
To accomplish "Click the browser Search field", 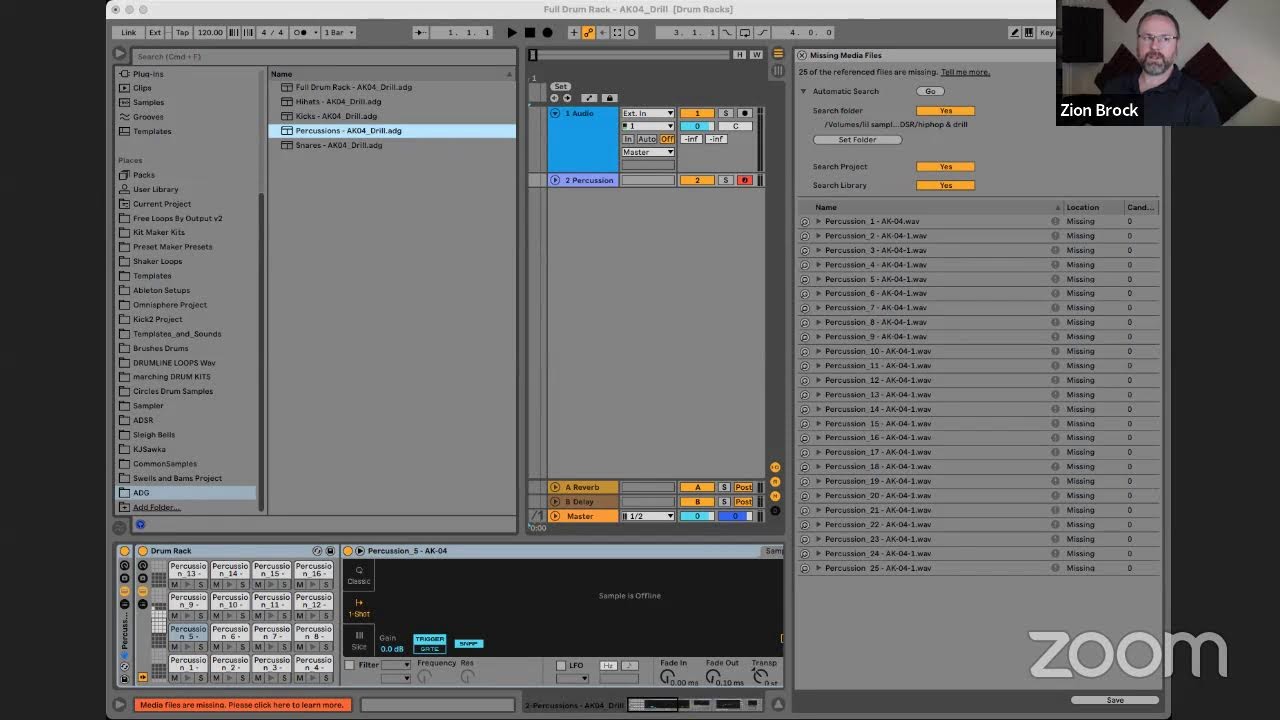I will pos(322,56).
